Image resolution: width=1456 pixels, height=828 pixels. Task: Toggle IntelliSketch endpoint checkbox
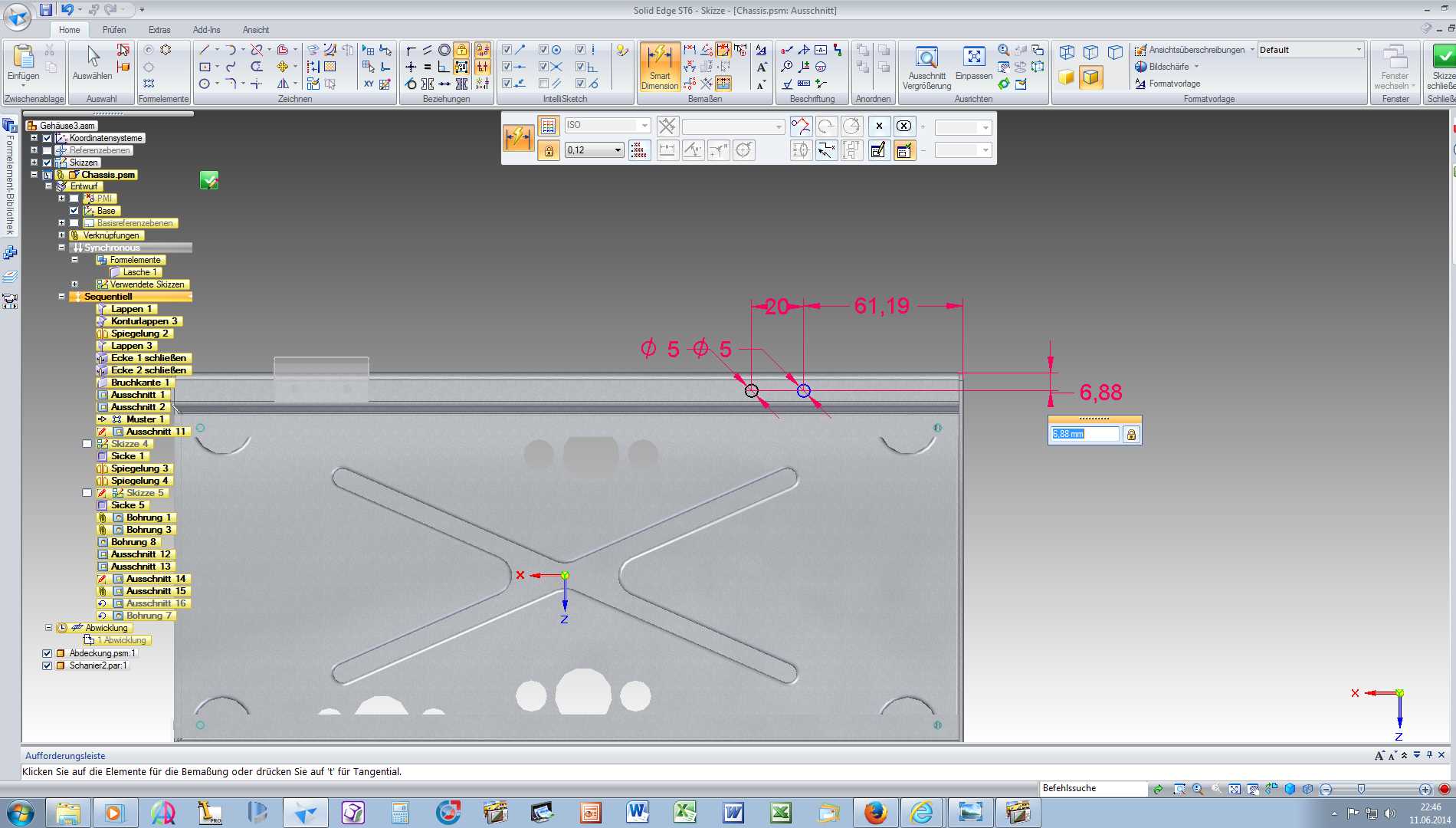[x=507, y=50]
